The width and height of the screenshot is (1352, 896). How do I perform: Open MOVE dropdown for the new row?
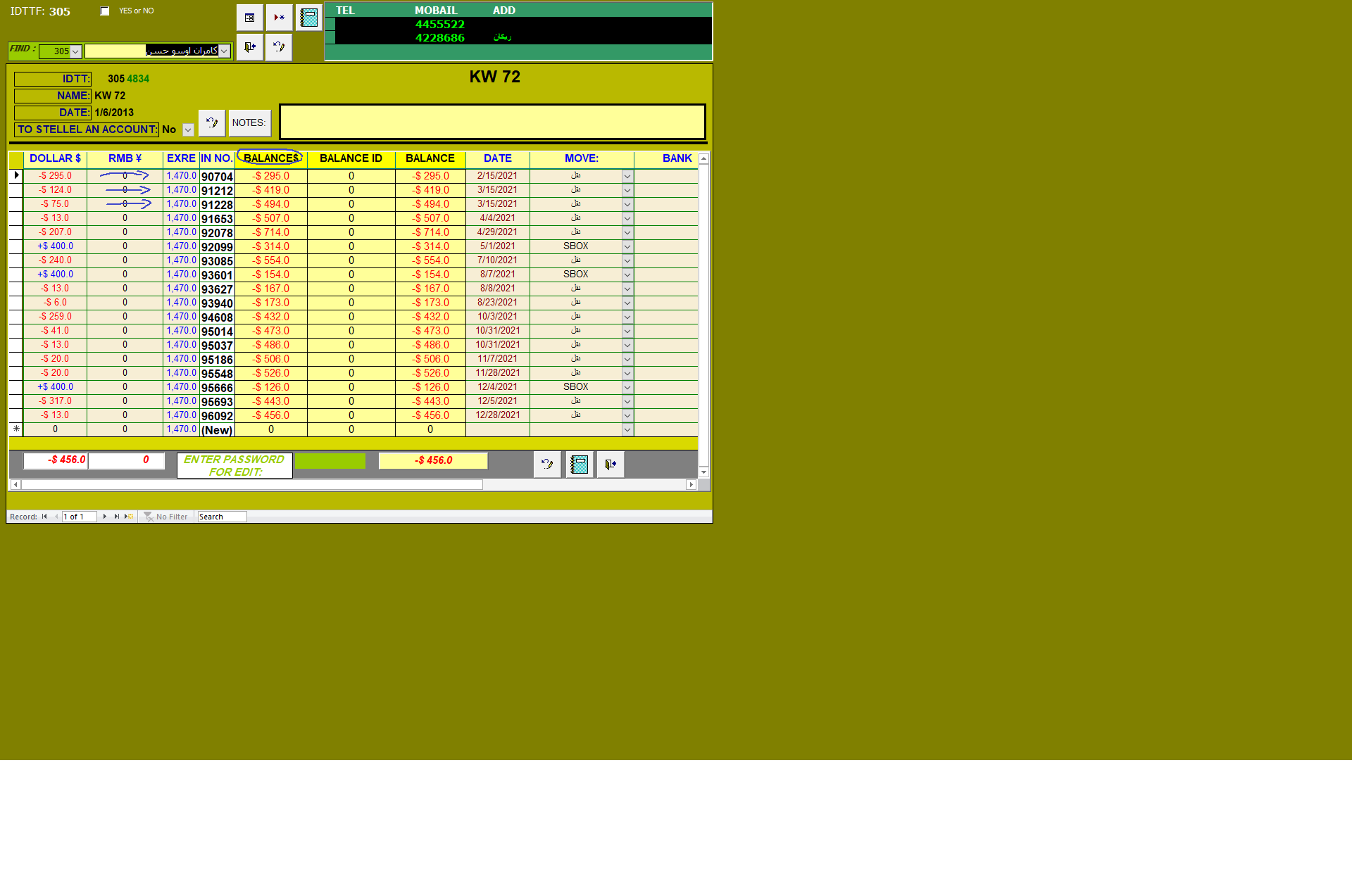point(627,430)
